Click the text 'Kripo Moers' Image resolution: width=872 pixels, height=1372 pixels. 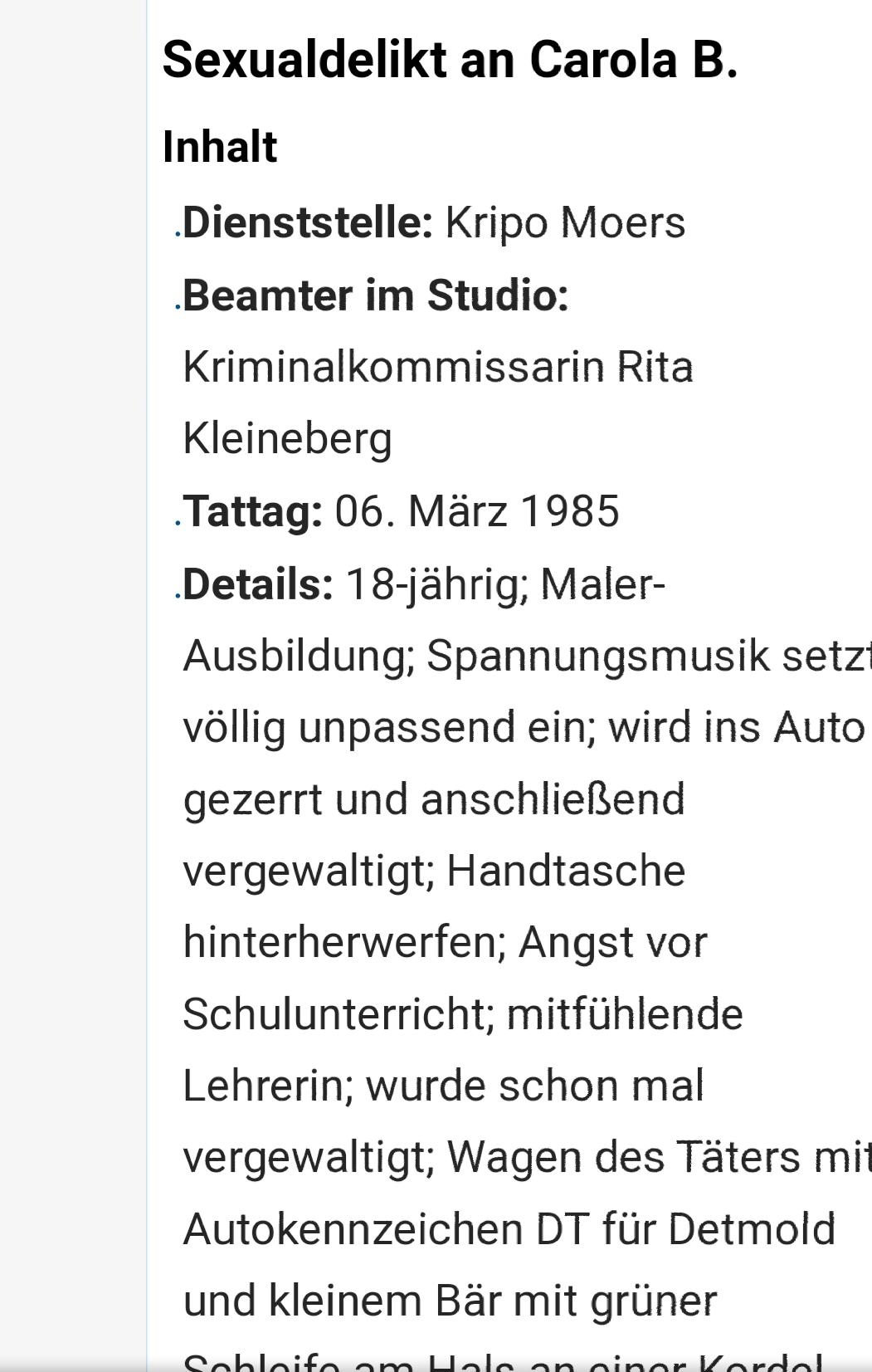(565, 222)
